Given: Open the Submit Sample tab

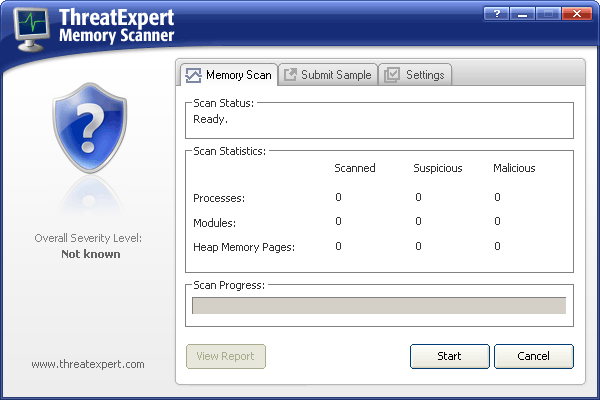Looking at the screenshot, I should 328,75.
